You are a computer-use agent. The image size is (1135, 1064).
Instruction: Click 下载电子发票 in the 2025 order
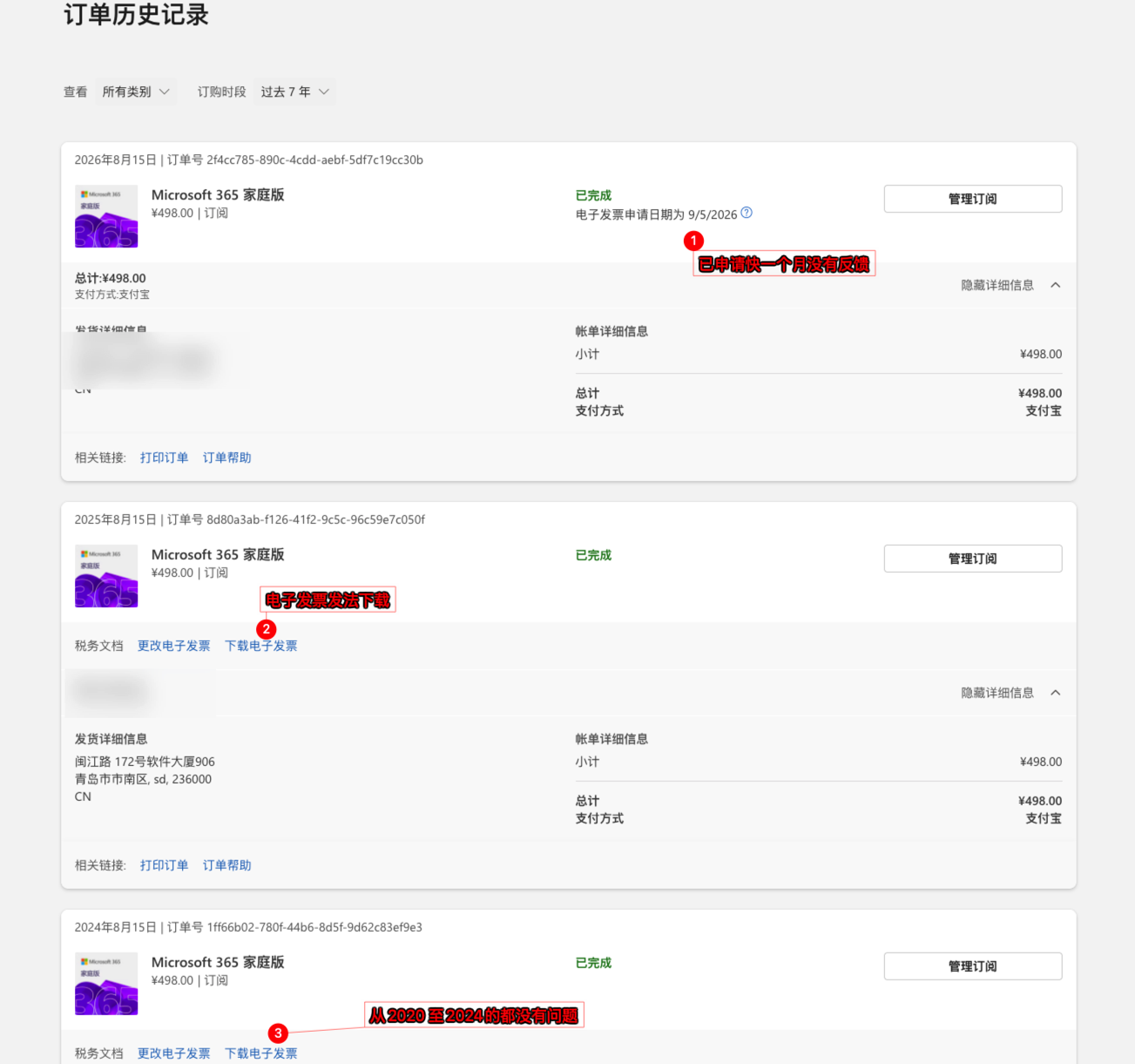[261, 646]
